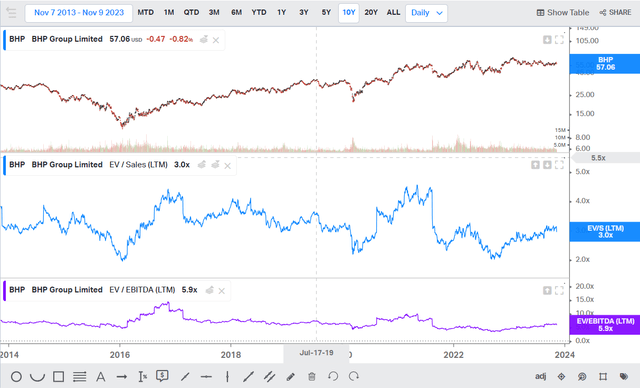Select the horizontal lines Fibonacci tool
640x388 pixels.
(80, 377)
